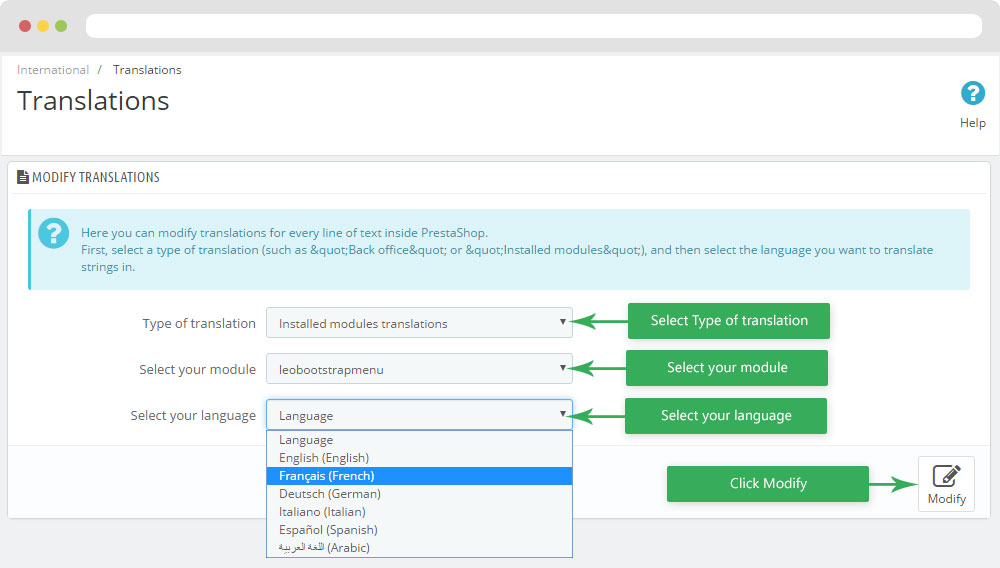Click the MODIFY TRANSLATIONS panel title
The image size is (1000, 568).
[96, 177]
